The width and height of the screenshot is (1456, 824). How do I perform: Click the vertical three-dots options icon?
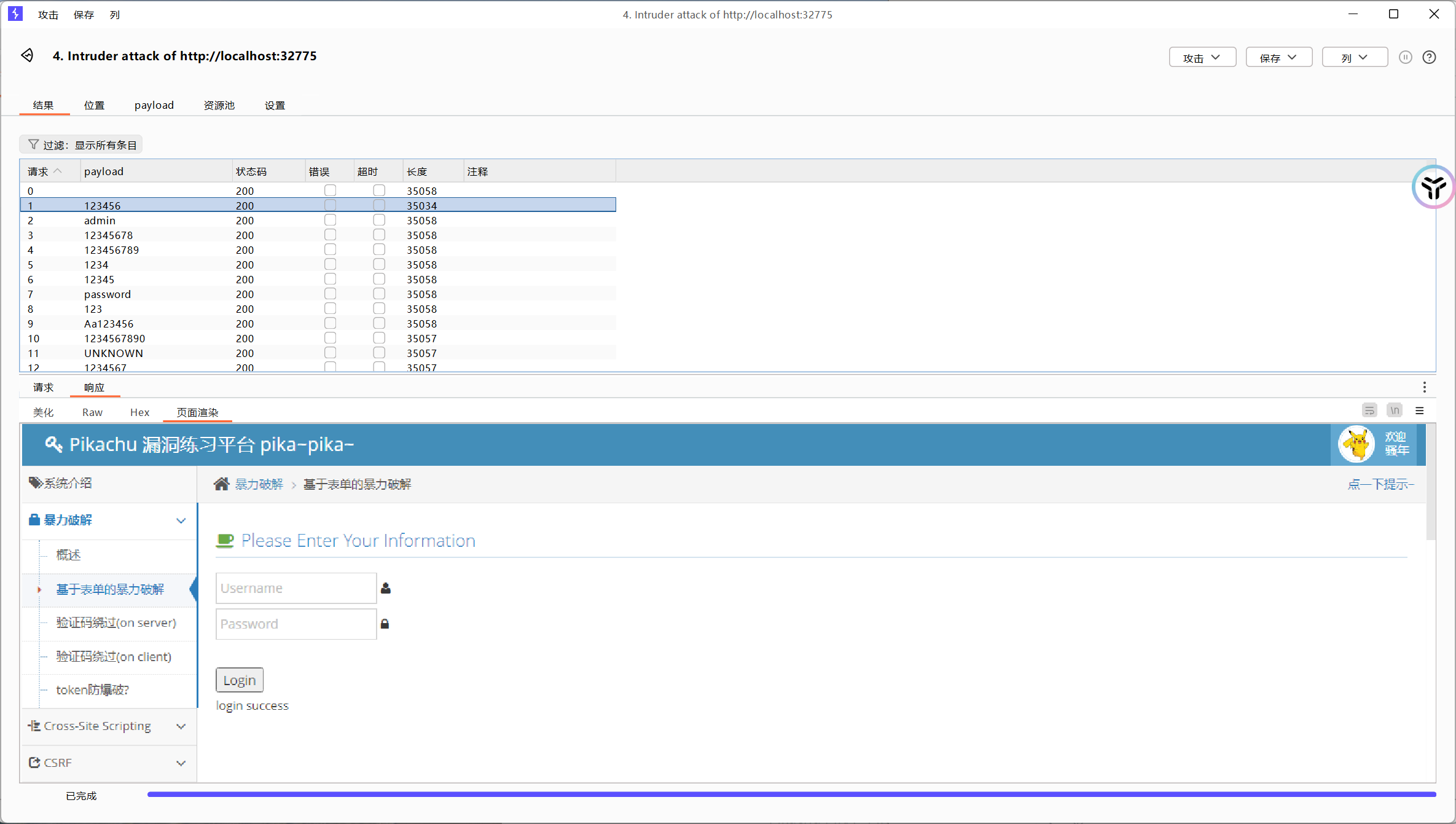(1424, 387)
